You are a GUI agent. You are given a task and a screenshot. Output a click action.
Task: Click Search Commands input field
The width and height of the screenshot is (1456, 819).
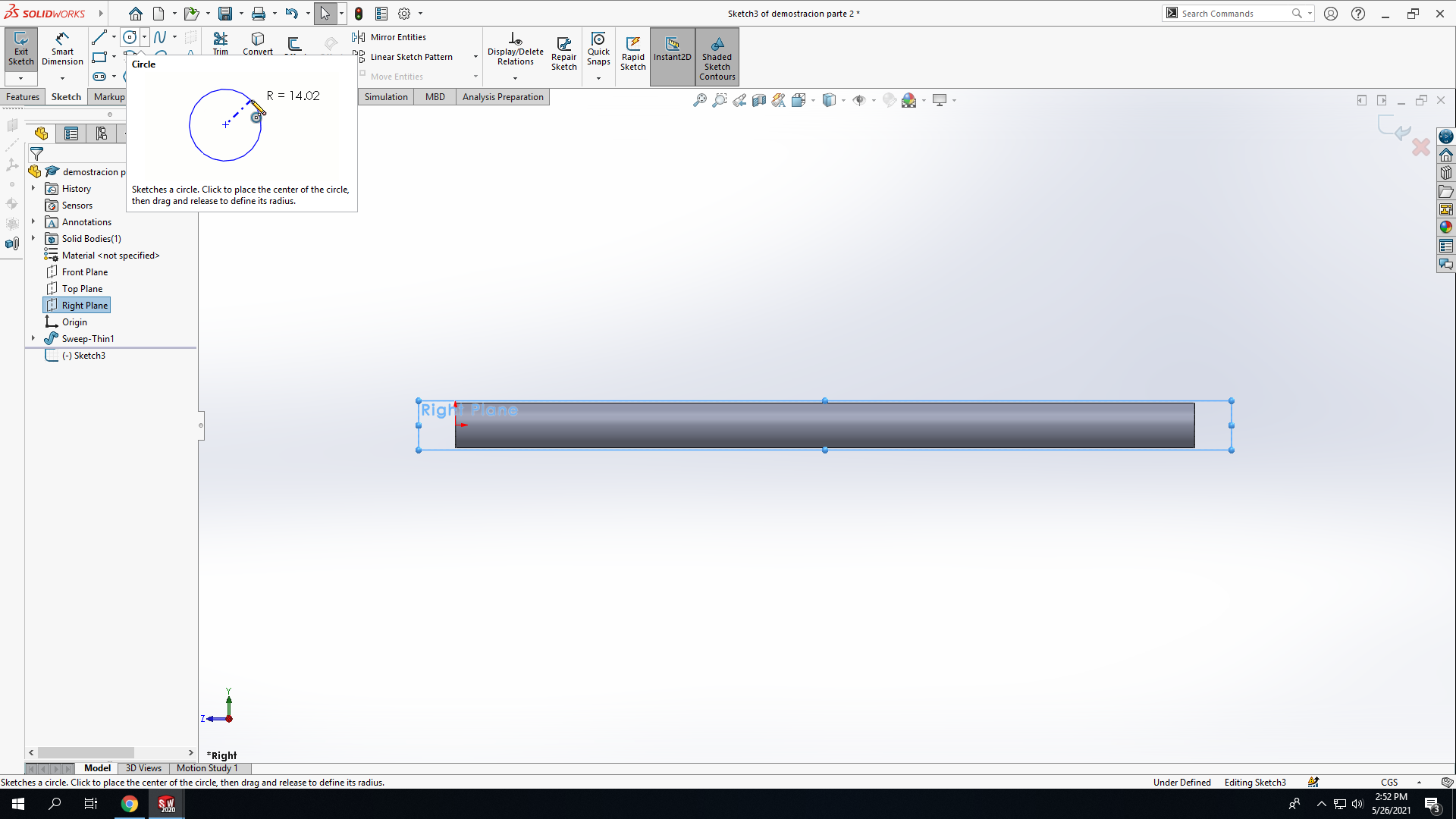tap(1232, 14)
